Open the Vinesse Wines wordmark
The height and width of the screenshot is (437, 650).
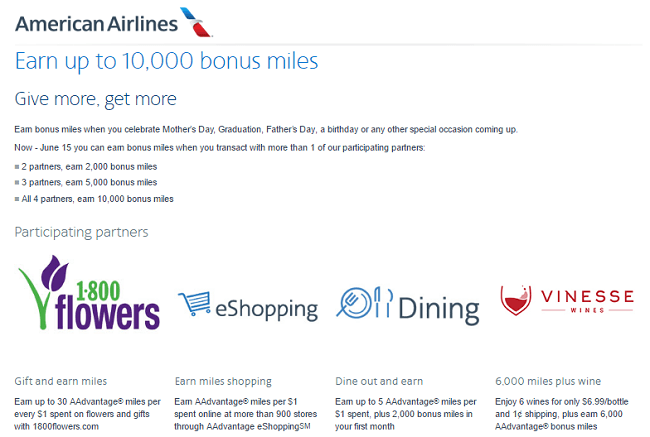(587, 300)
